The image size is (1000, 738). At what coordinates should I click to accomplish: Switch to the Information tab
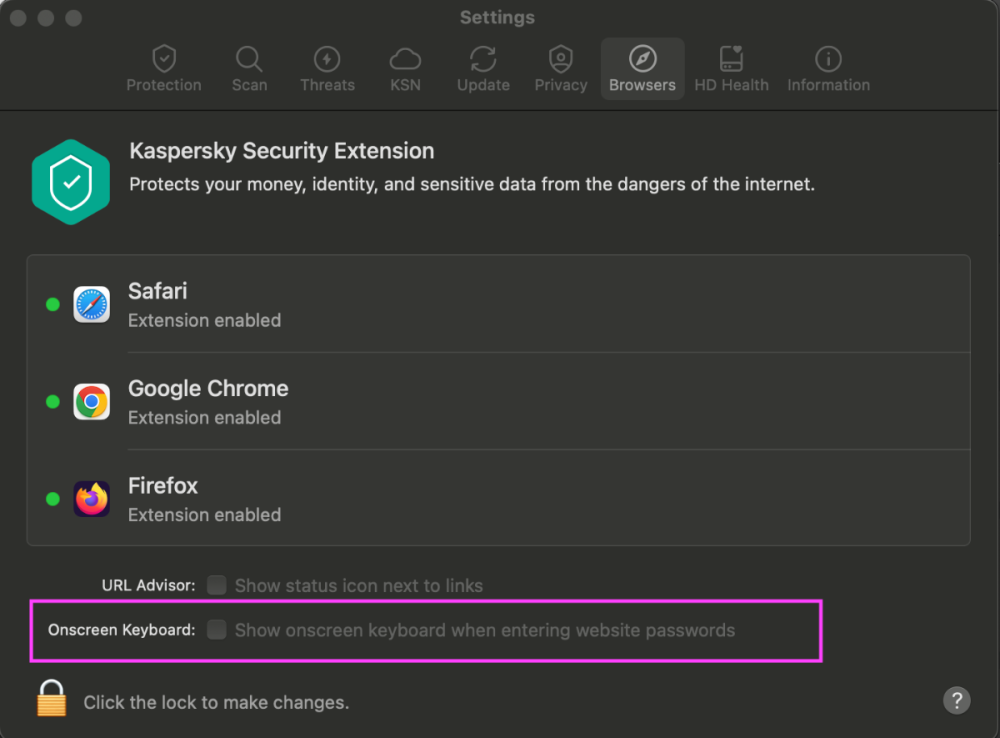[828, 69]
